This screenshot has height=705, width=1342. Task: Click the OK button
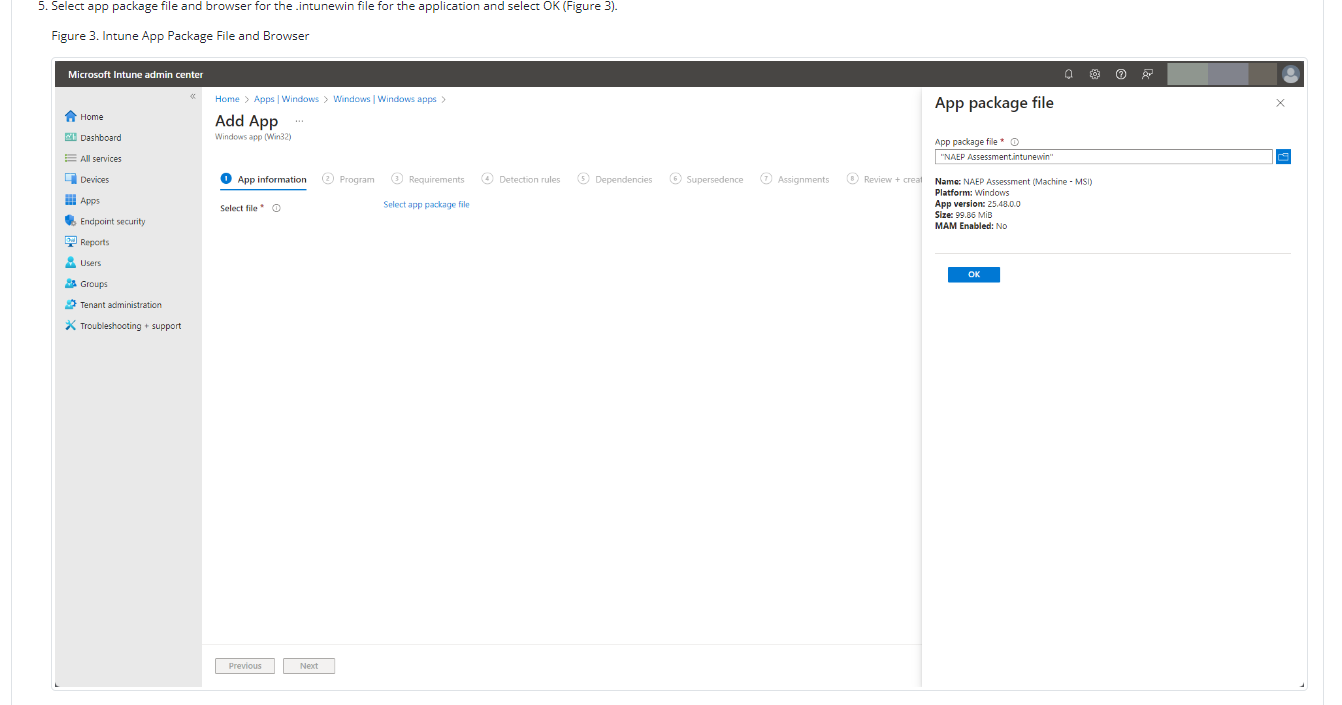click(x=974, y=275)
